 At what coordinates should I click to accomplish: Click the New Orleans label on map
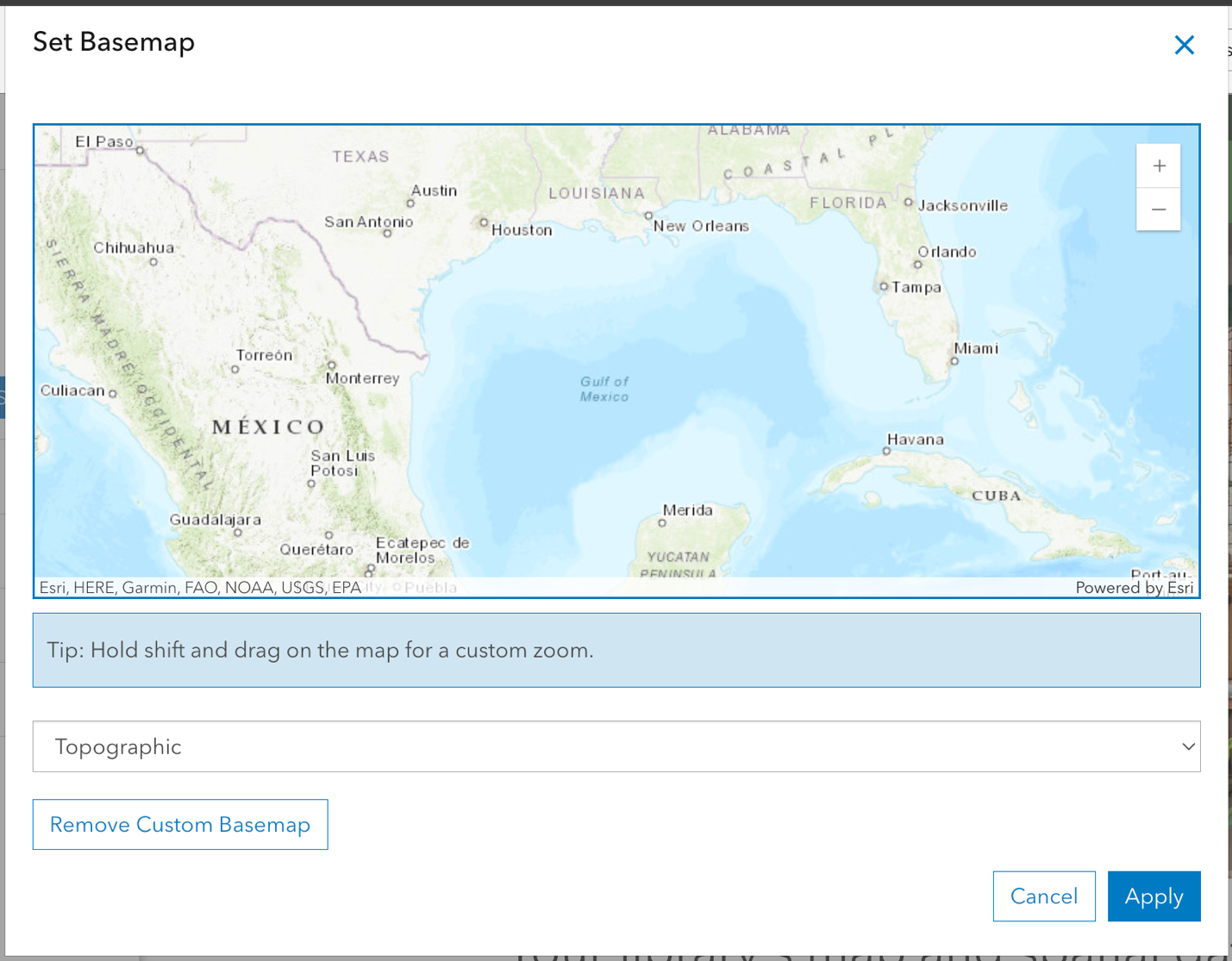click(x=701, y=226)
